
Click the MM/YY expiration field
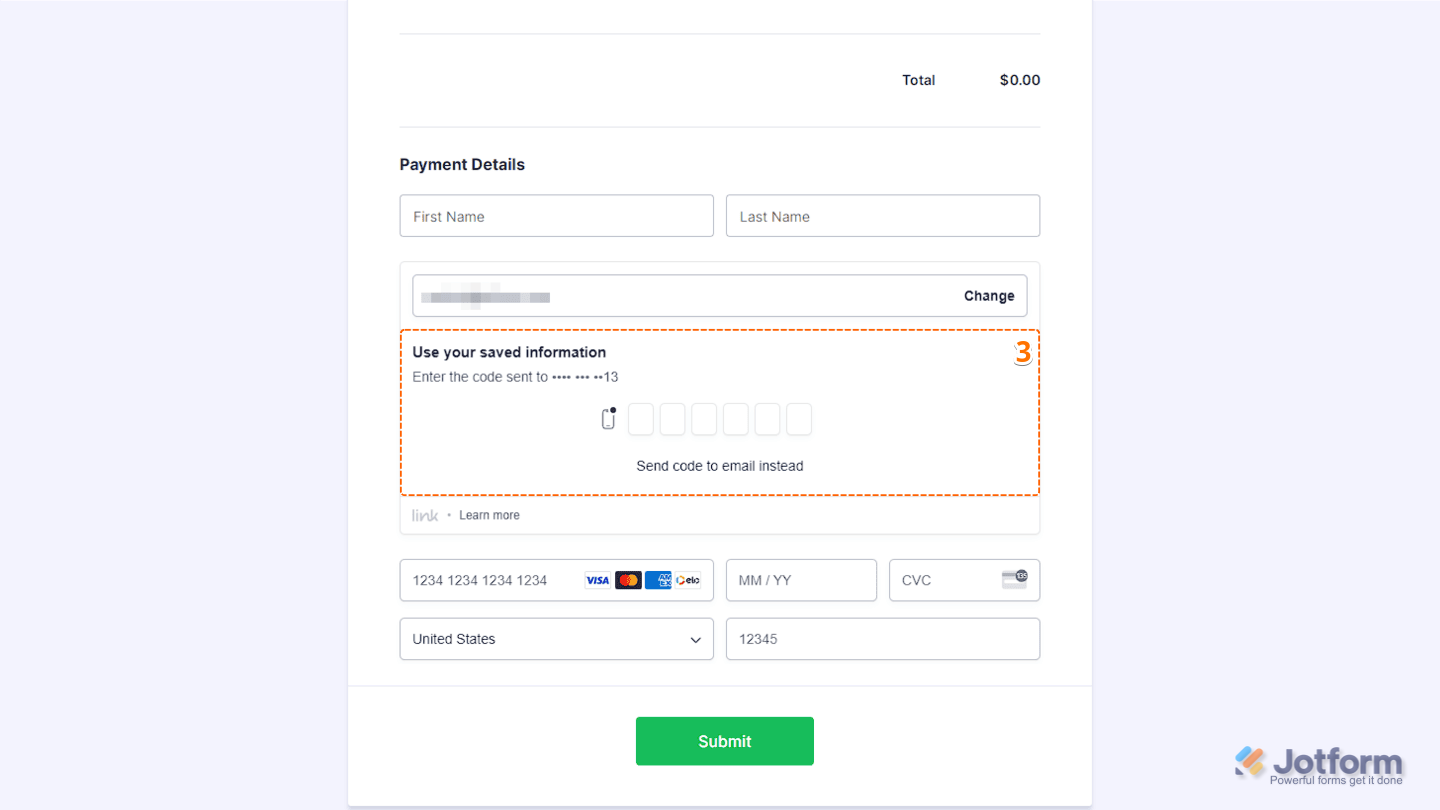tap(800, 580)
